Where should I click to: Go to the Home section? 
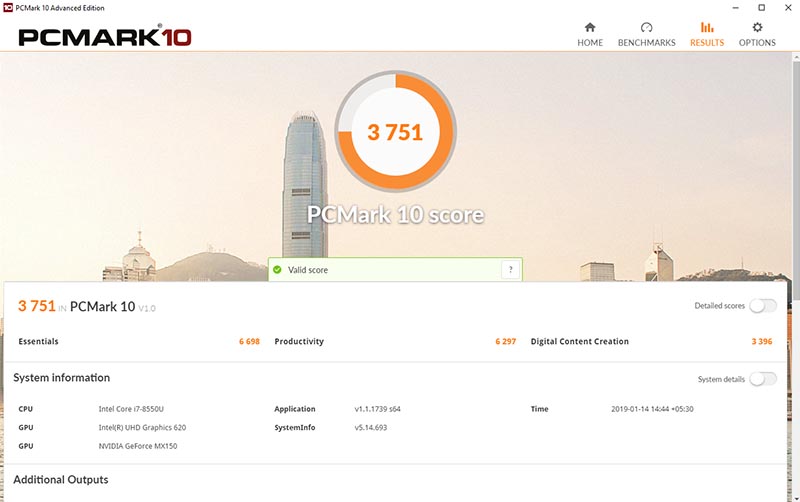click(590, 34)
